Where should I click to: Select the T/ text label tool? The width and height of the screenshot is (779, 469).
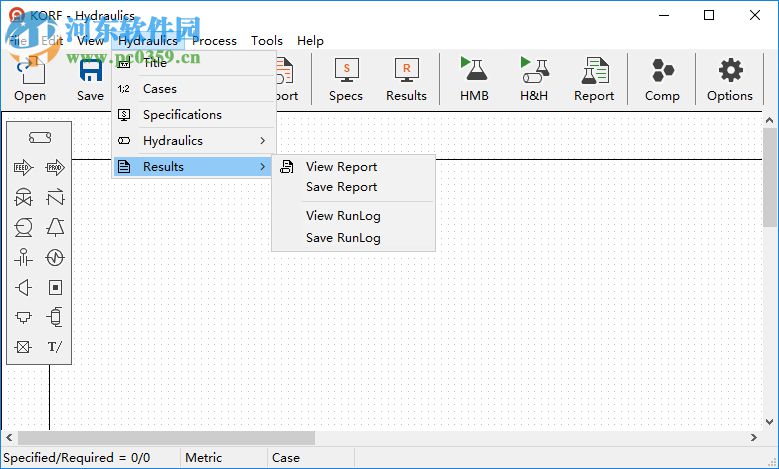(55, 347)
